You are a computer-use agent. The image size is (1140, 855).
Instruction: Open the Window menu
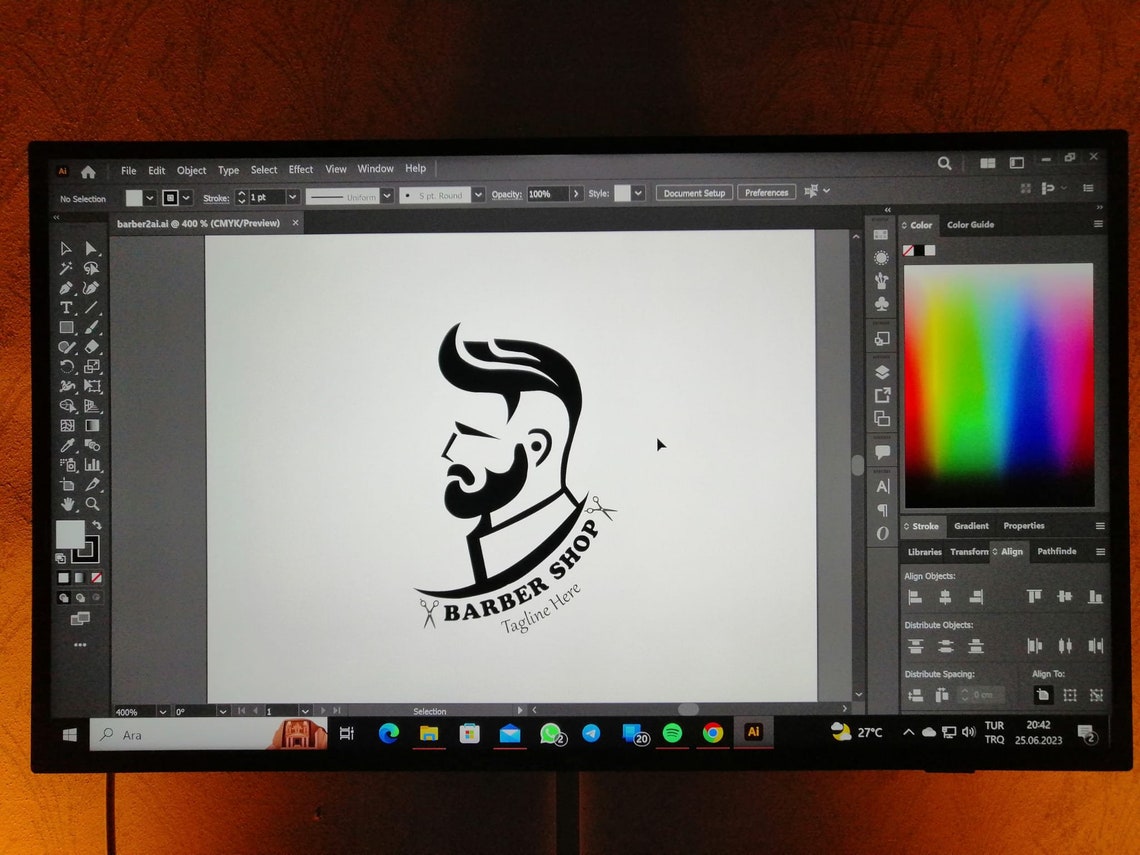coord(375,168)
